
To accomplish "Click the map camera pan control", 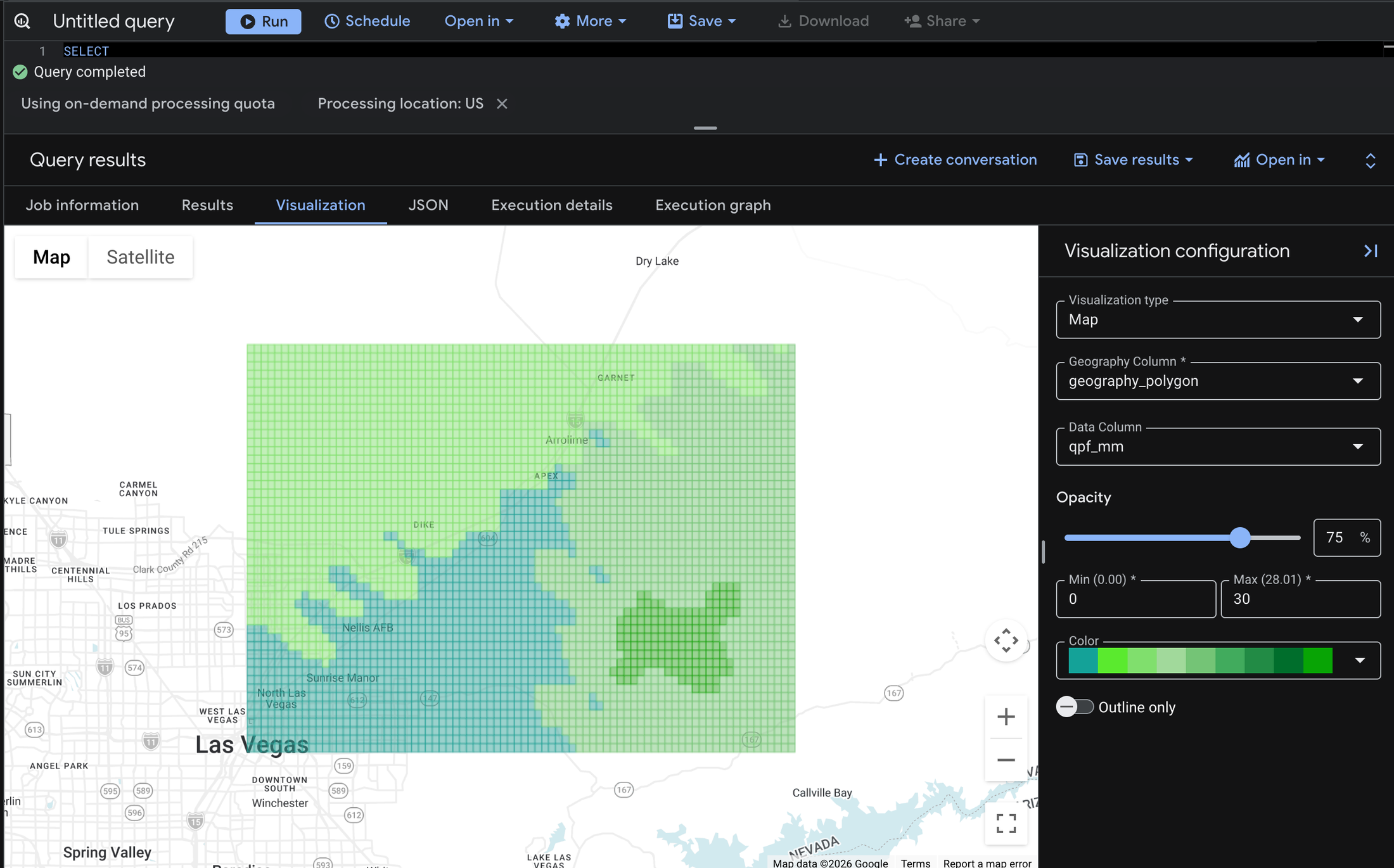I will coord(1006,641).
